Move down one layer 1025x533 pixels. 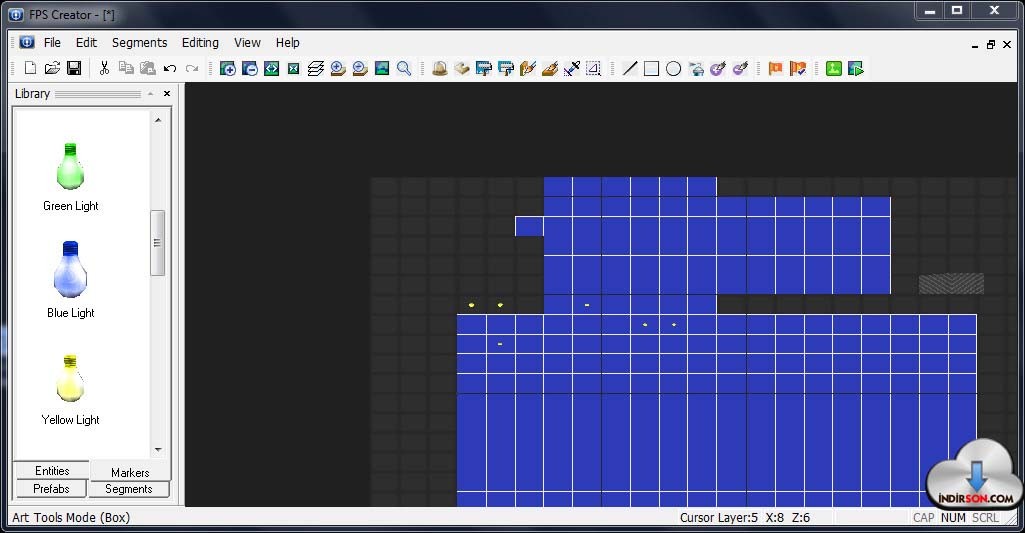click(x=360, y=68)
